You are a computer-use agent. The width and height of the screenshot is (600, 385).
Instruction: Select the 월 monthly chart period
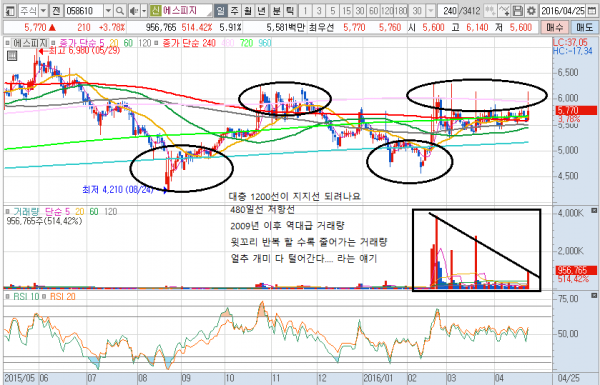(x=248, y=11)
